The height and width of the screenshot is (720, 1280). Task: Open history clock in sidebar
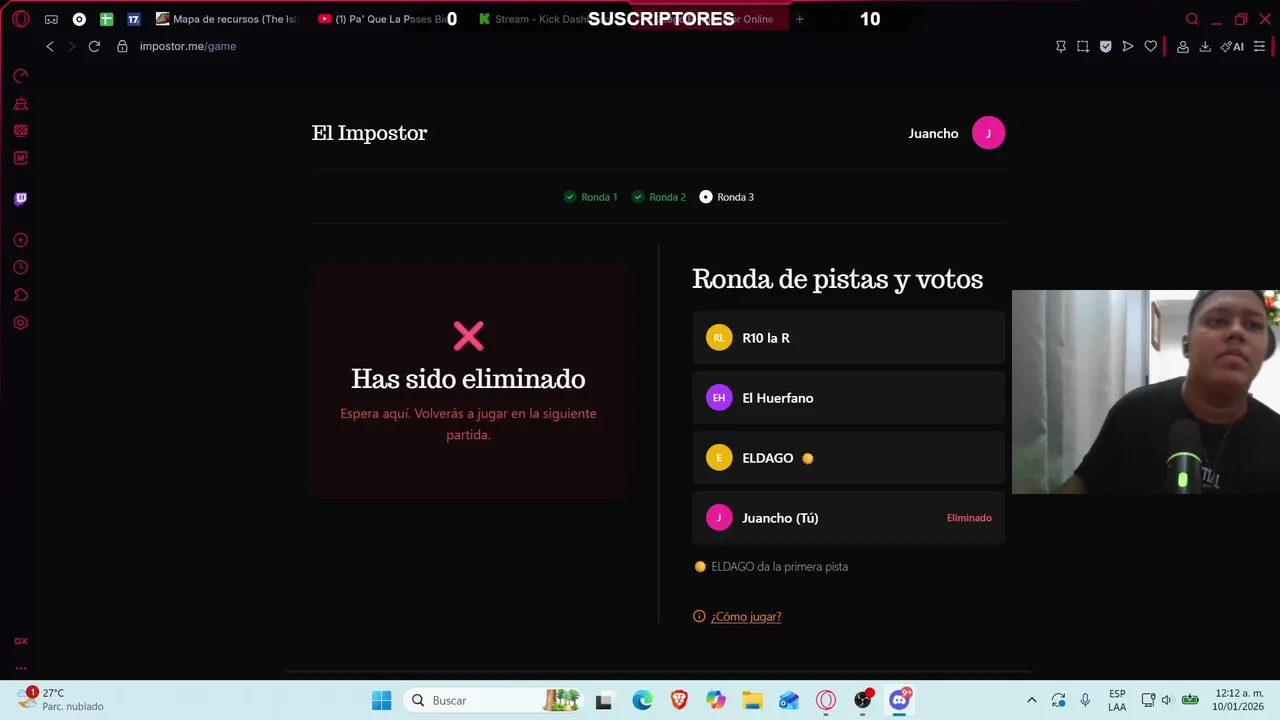[21, 268]
